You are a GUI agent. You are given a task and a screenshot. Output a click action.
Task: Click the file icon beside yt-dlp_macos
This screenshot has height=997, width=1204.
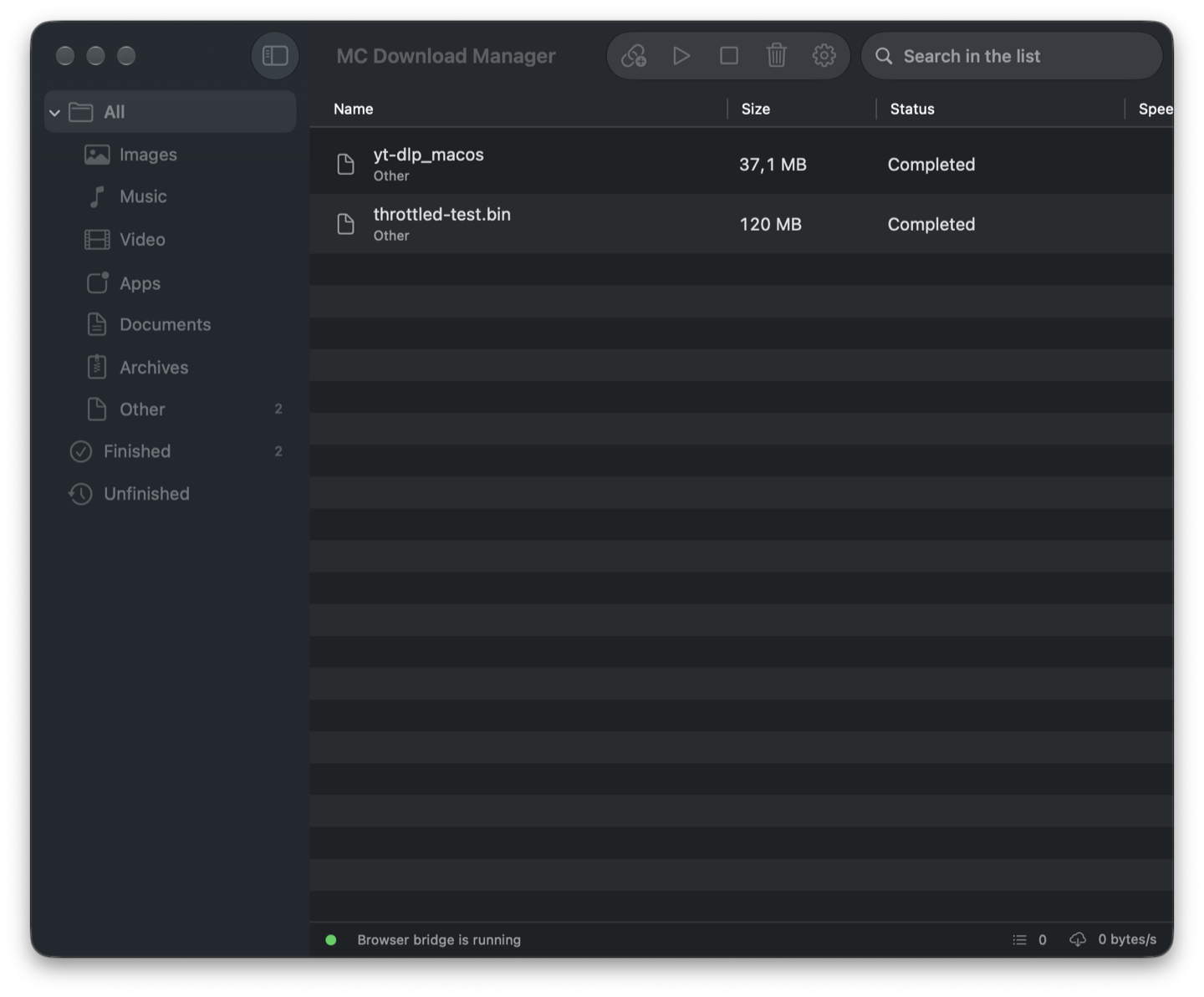345,165
